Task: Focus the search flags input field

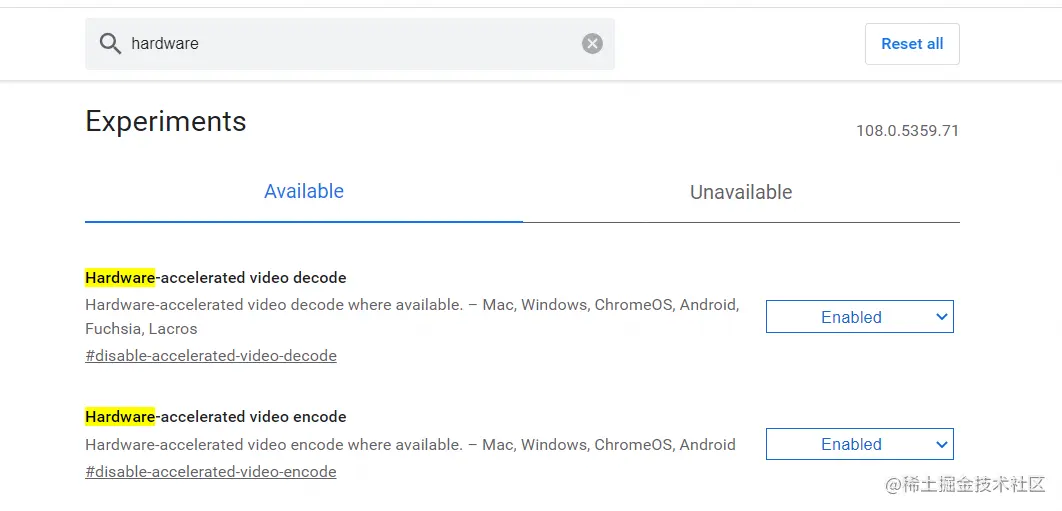Action: [349, 44]
